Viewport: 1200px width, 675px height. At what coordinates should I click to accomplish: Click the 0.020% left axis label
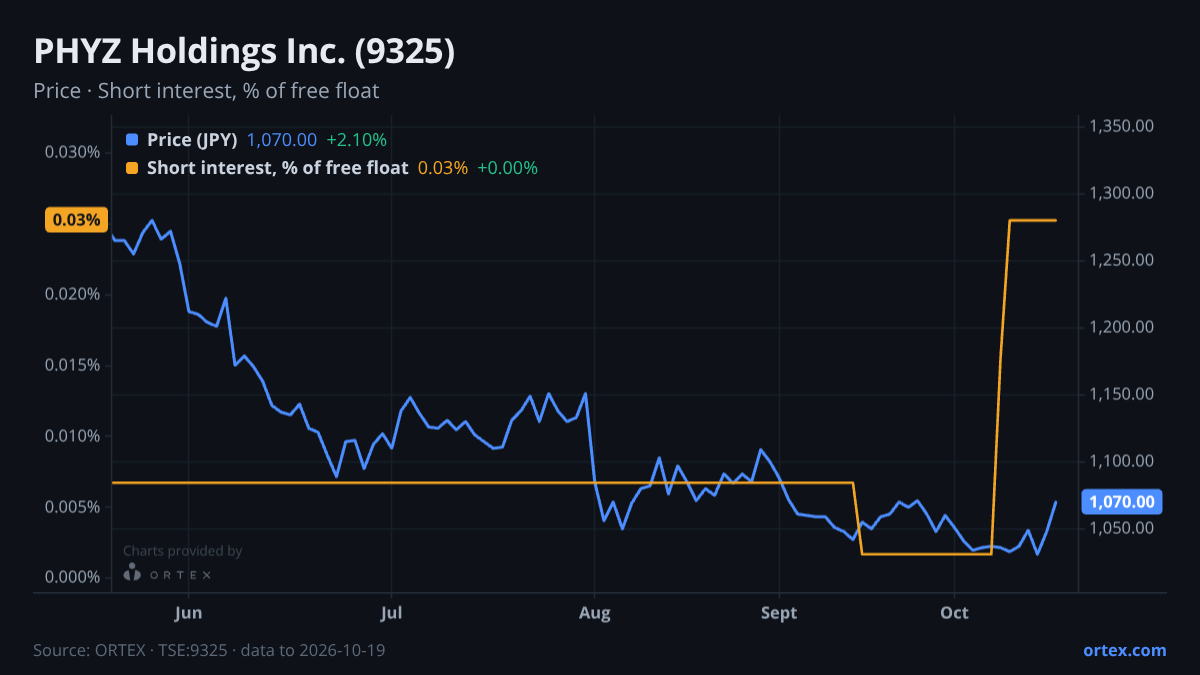coord(73,294)
